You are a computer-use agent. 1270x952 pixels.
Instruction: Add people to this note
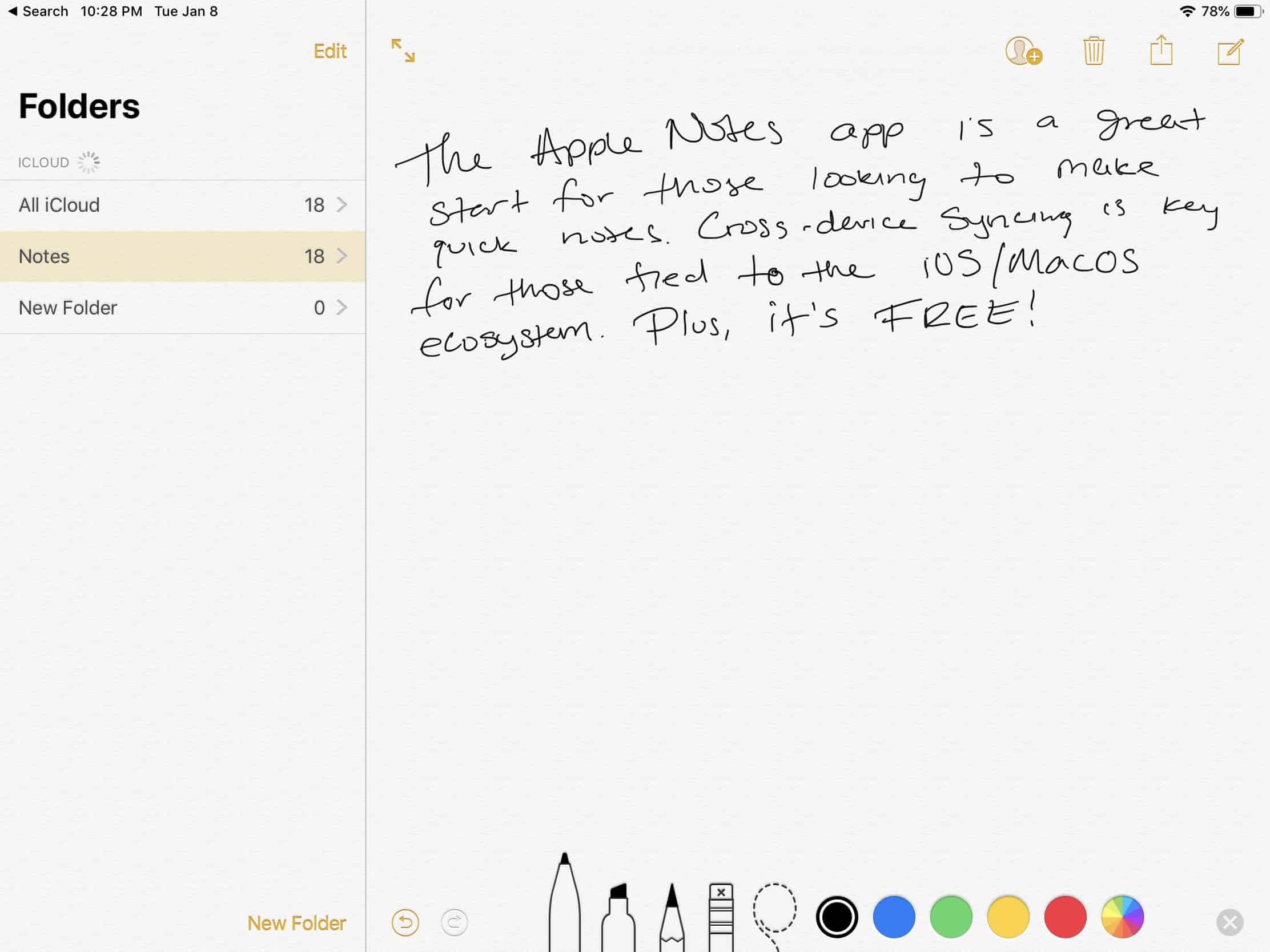(1023, 51)
